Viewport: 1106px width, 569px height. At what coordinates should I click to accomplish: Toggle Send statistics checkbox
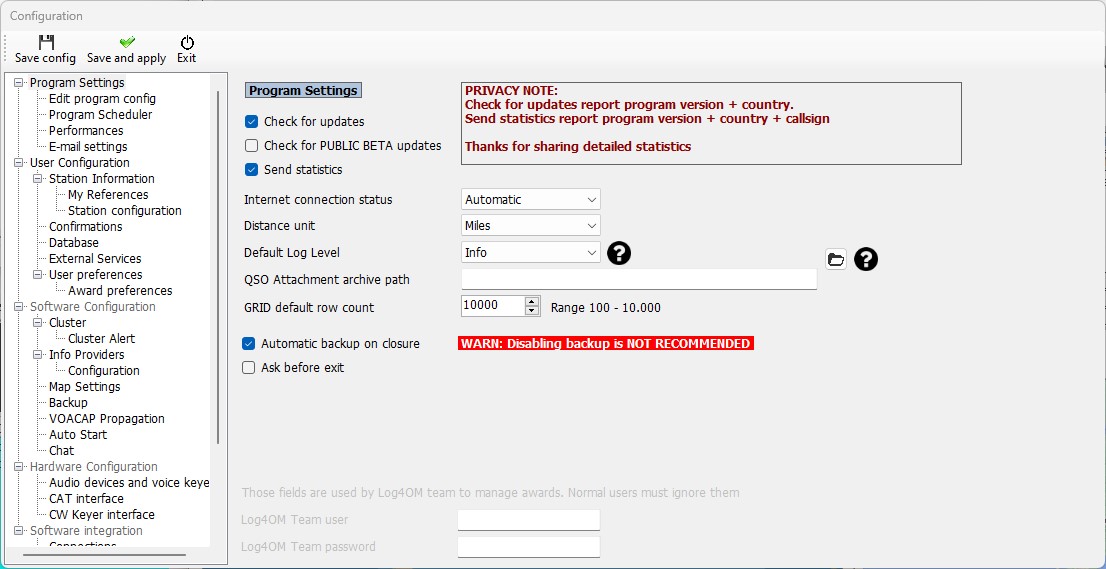[x=251, y=169]
